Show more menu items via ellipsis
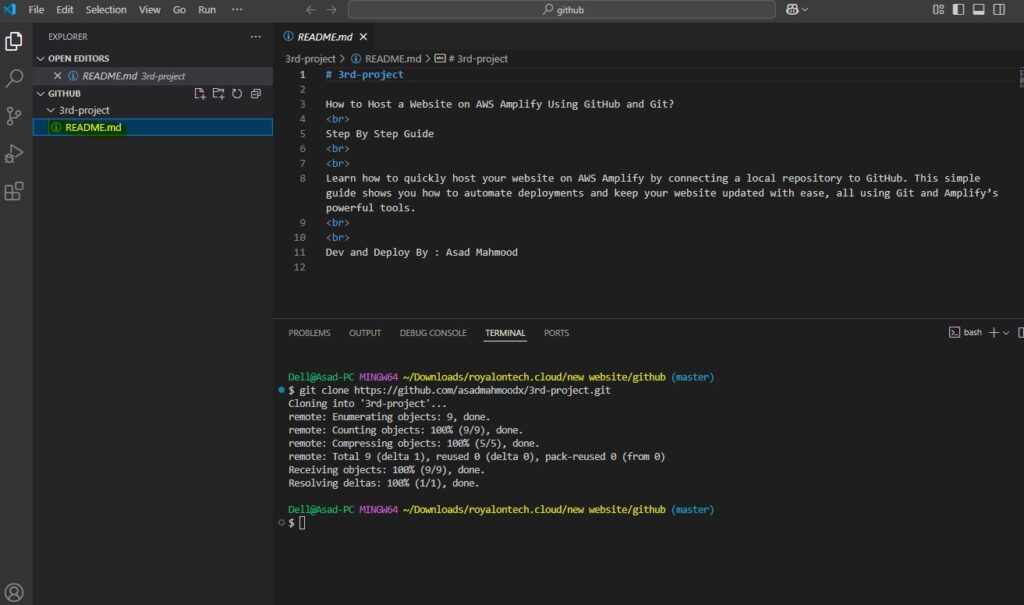Image resolution: width=1024 pixels, height=605 pixels. pos(237,9)
